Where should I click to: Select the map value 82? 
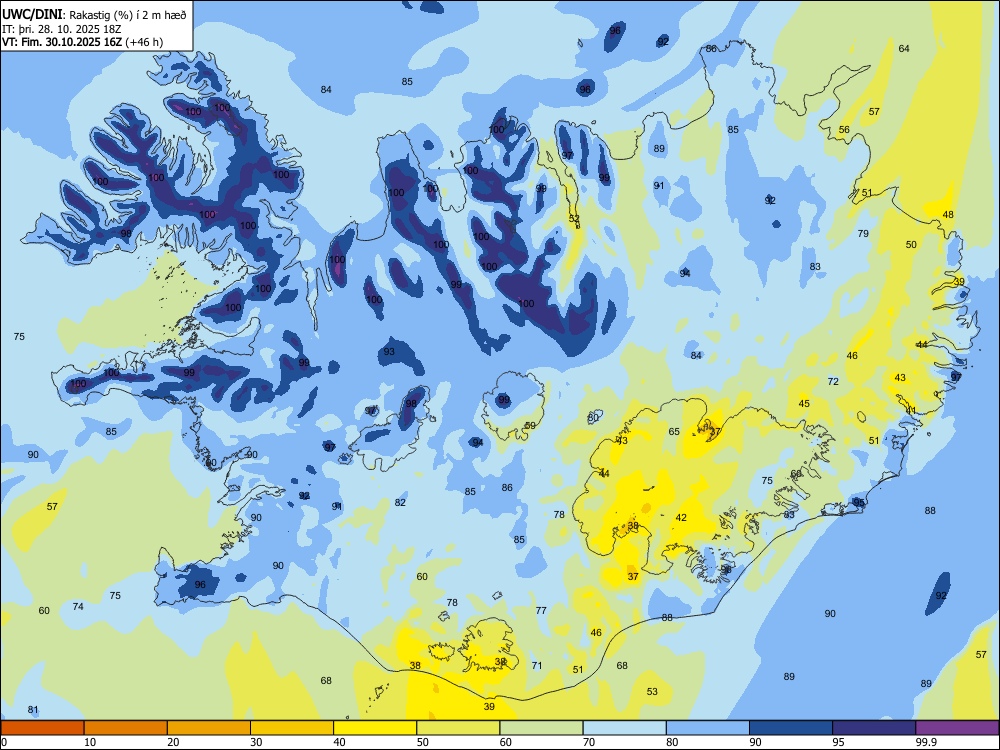(x=400, y=503)
